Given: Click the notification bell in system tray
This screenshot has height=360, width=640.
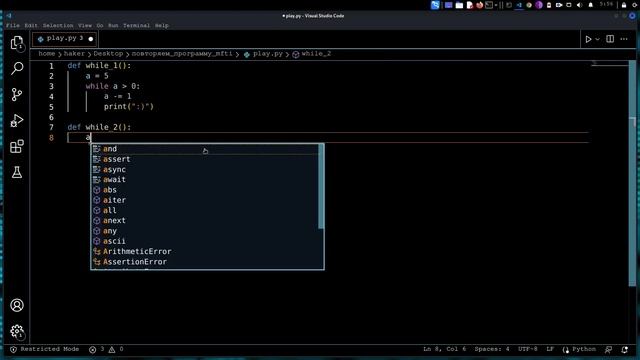Looking at the screenshot, I should click(x=591, y=5).
